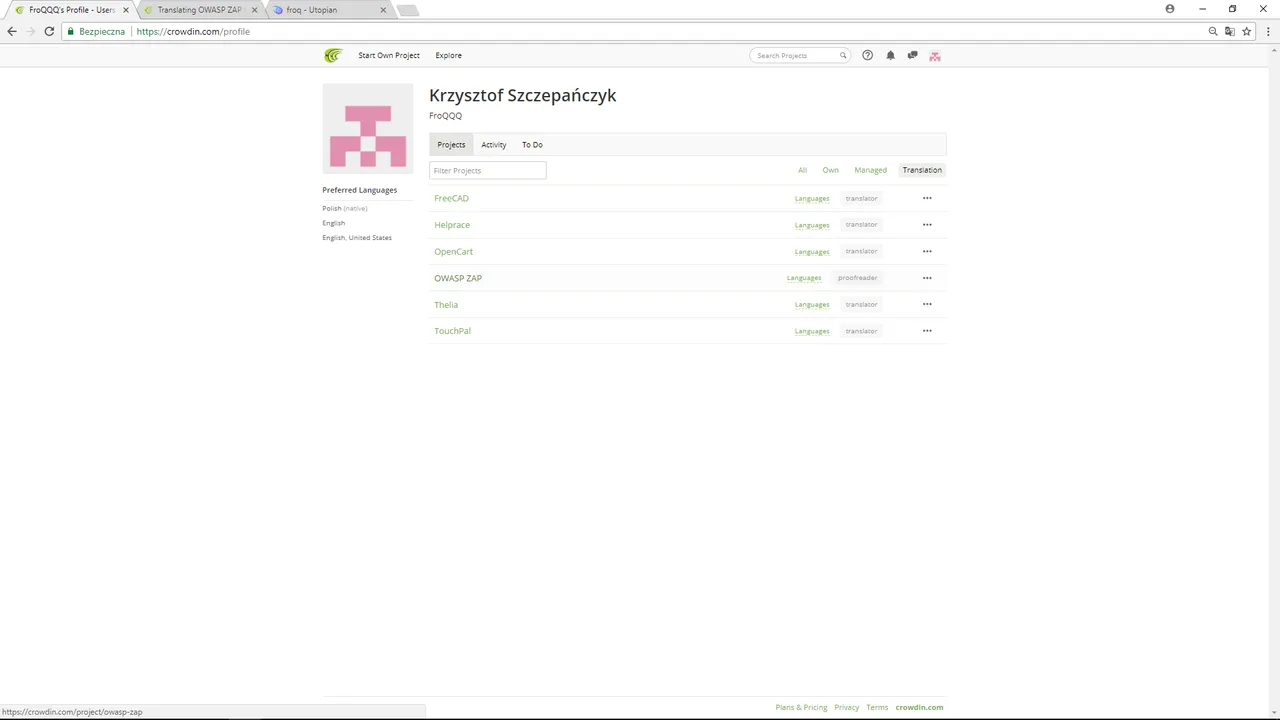
Task: Click Languages link for Thelia
Action: [x=812, y=304]
